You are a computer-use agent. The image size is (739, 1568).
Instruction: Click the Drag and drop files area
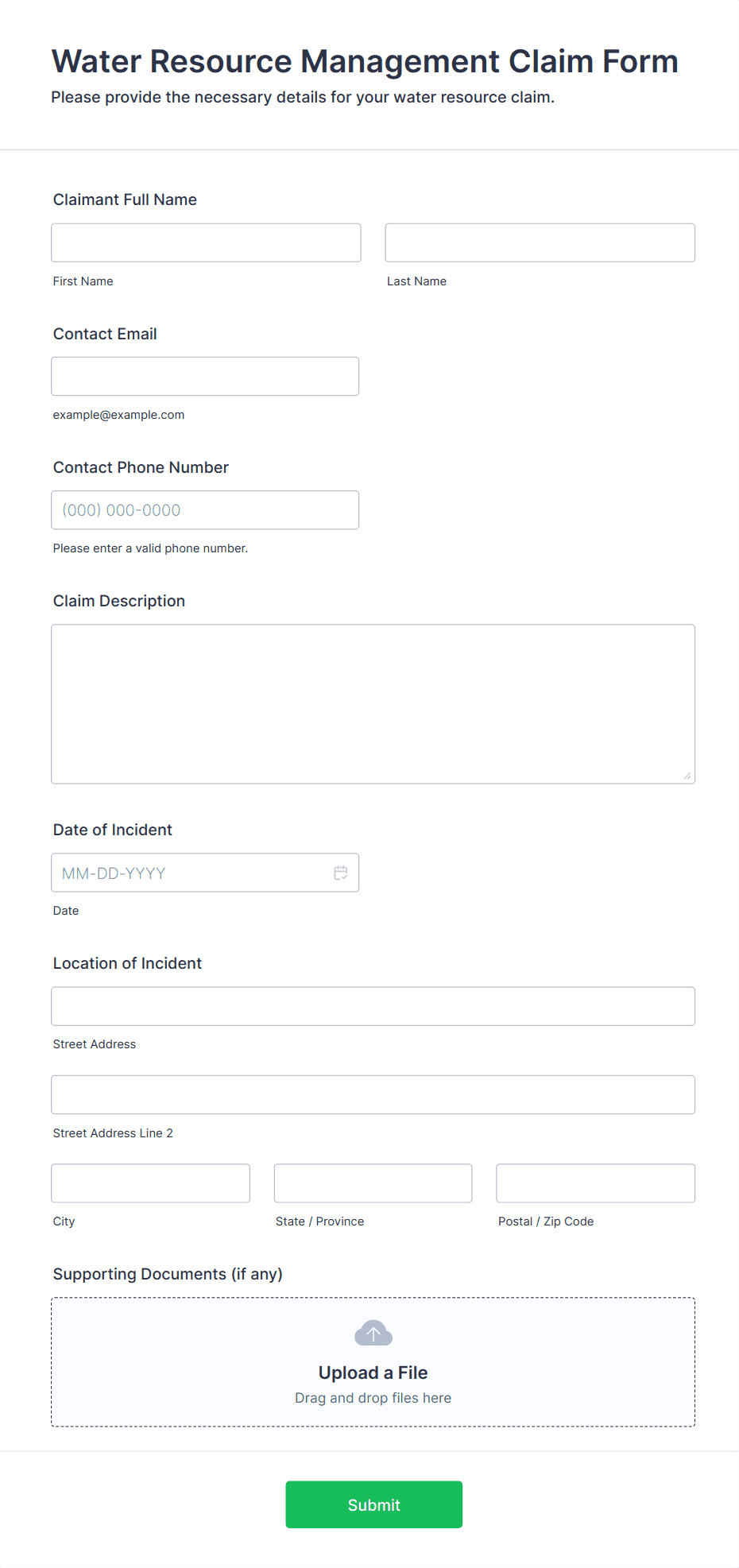[373, 1362]
